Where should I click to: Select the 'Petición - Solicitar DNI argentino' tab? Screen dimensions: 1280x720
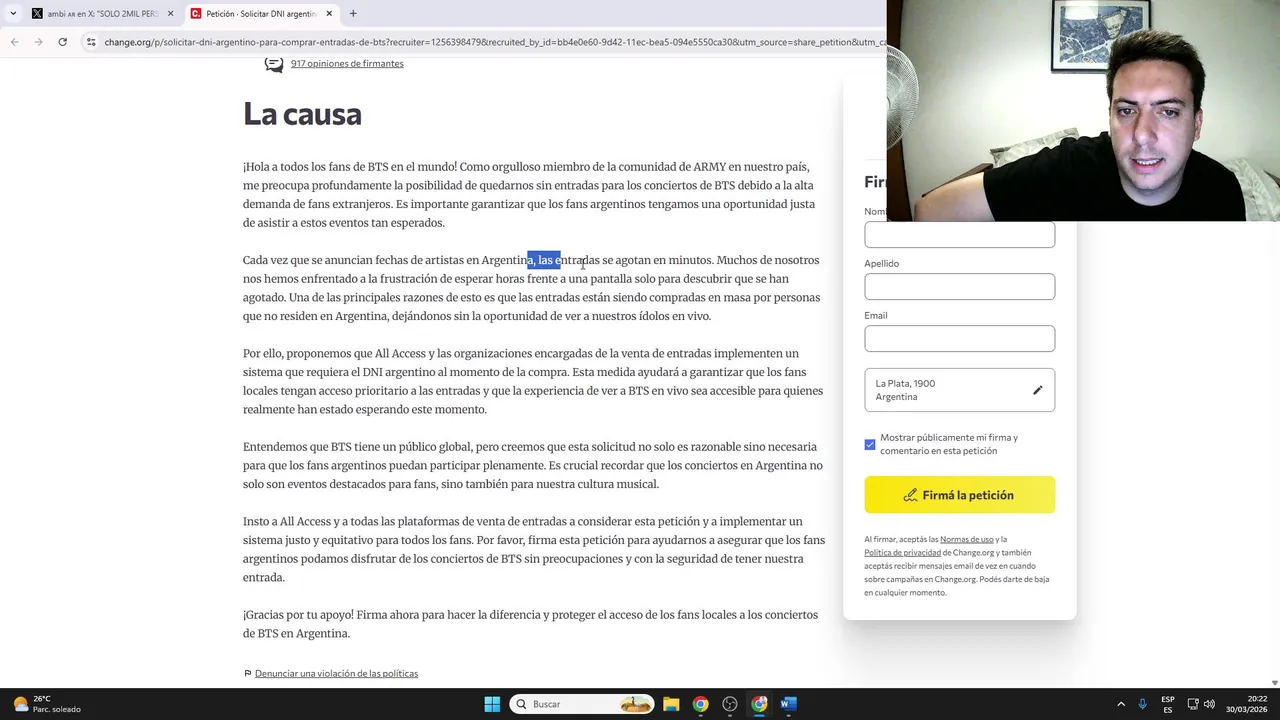(x=261, y=14)
